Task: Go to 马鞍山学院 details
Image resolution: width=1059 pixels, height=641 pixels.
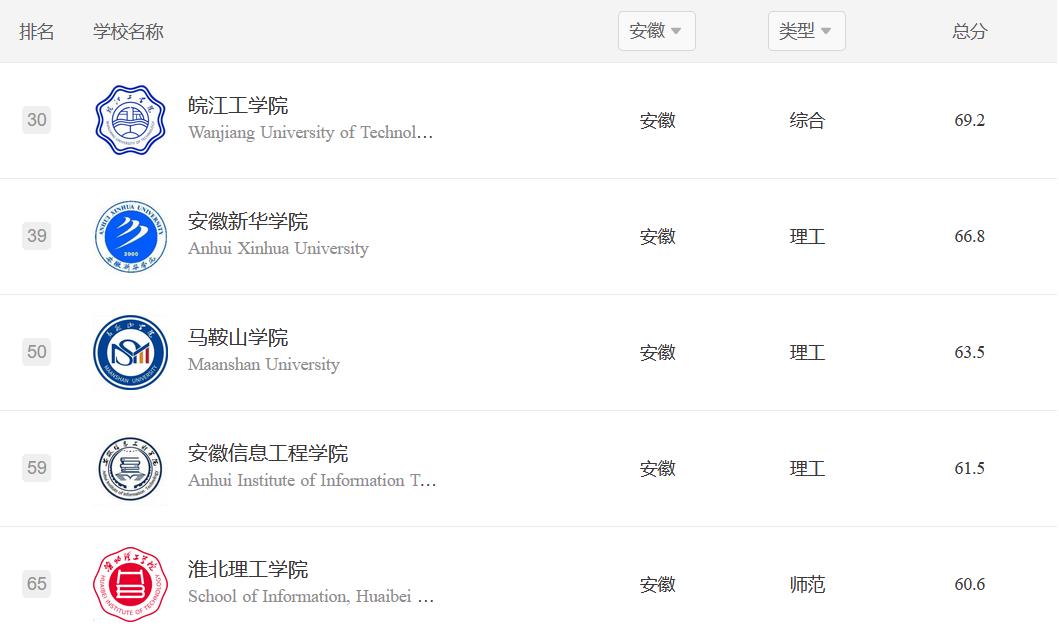Action: tap(238, 338)
